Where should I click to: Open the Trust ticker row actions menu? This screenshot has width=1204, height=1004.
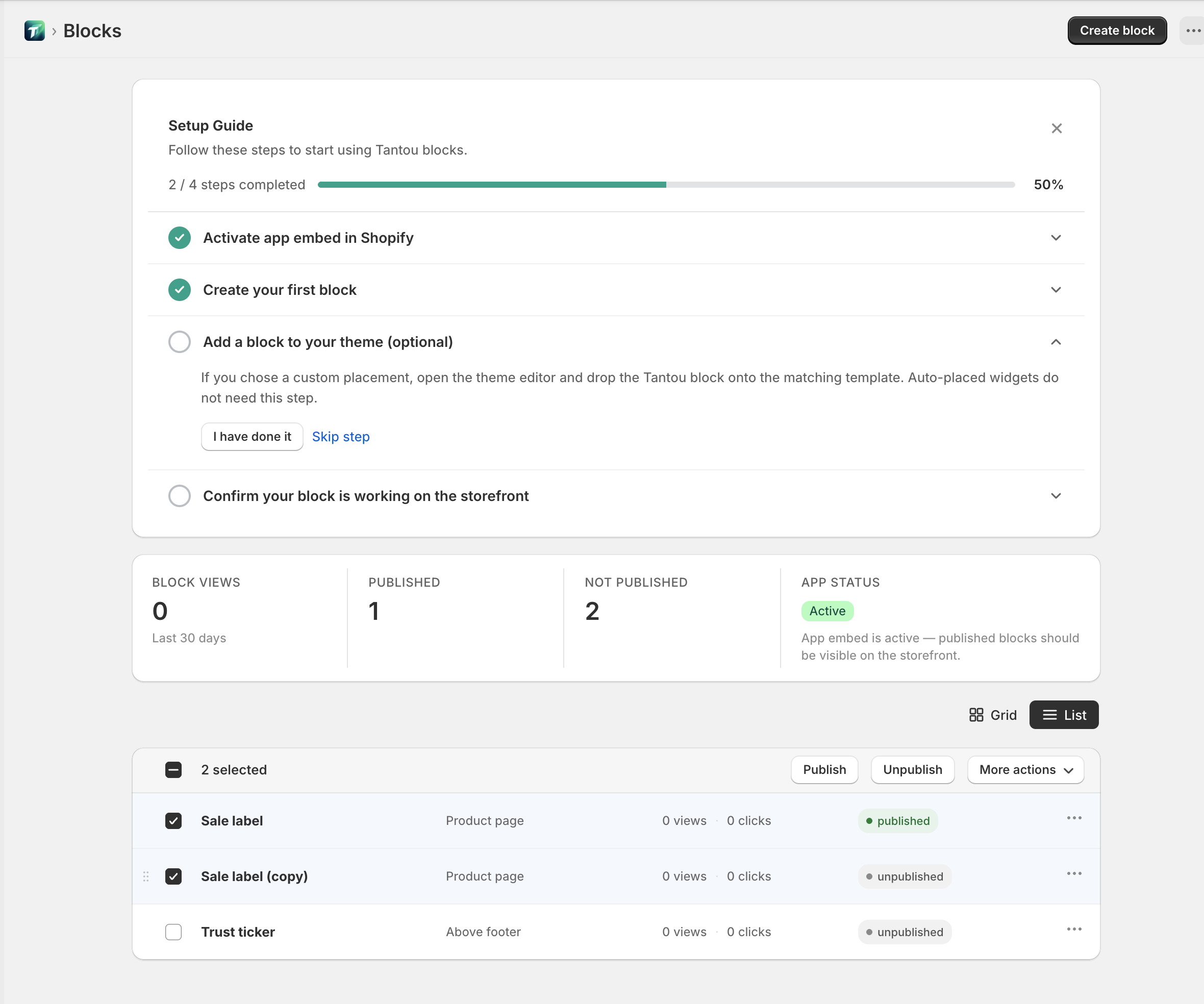click(1074, 930)
